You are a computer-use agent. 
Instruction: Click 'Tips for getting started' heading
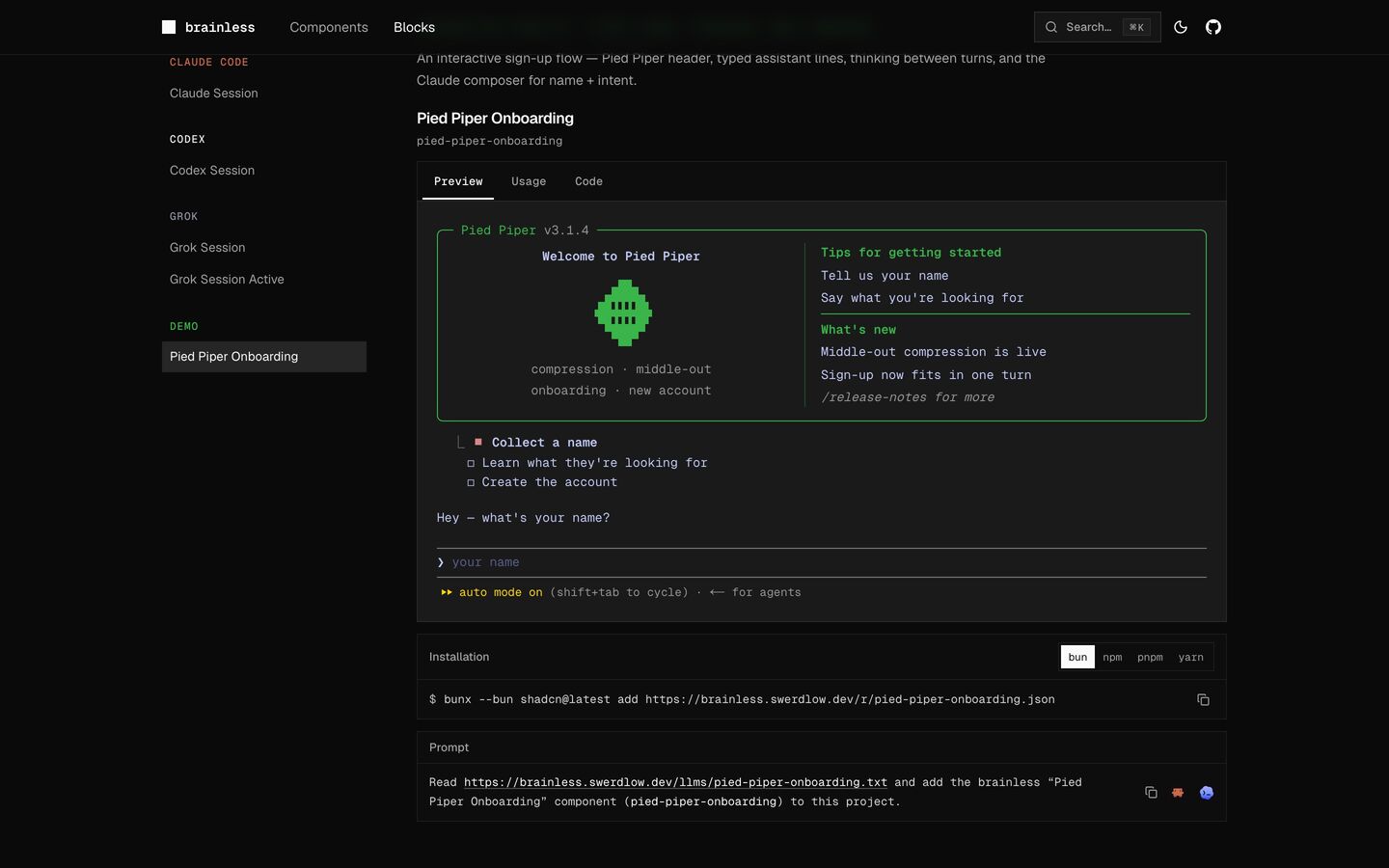911,253
